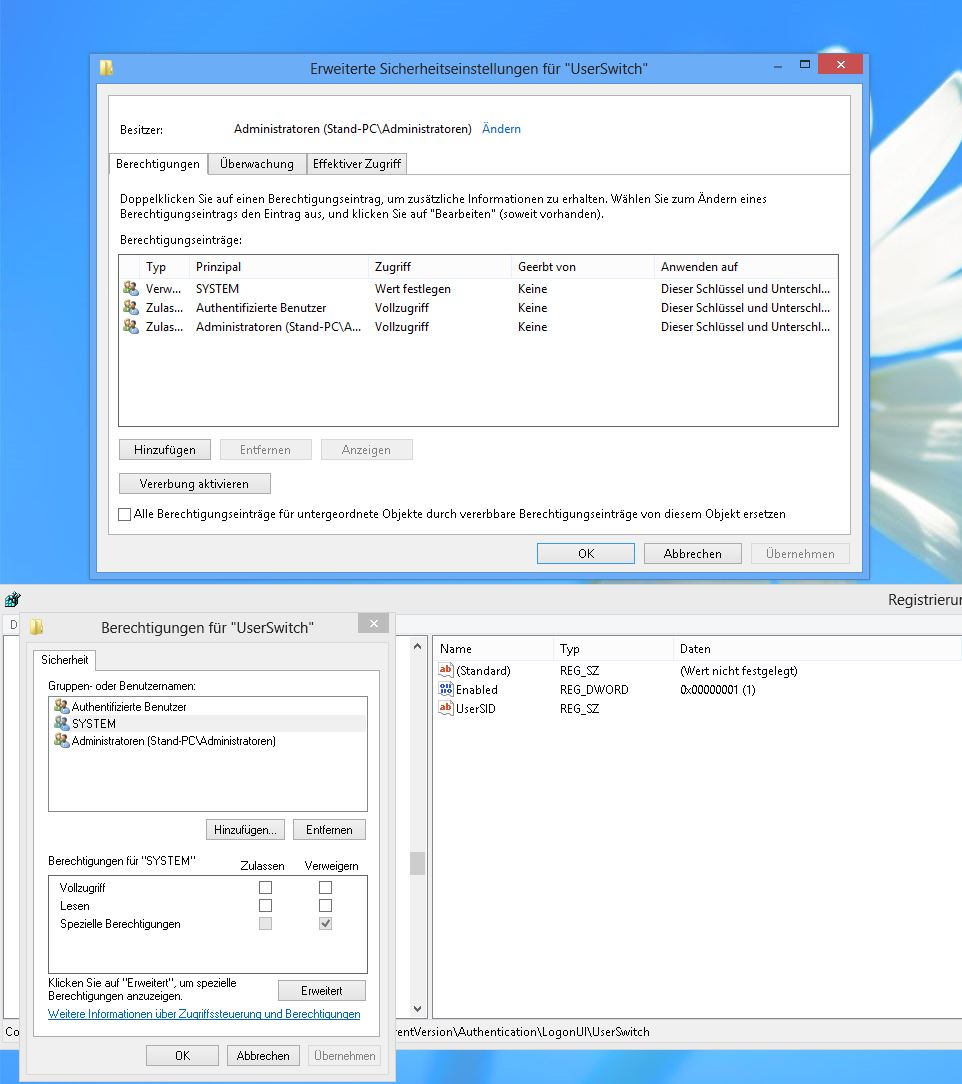Sort permission entries by Prinzipal column header

tap(279, 267)
